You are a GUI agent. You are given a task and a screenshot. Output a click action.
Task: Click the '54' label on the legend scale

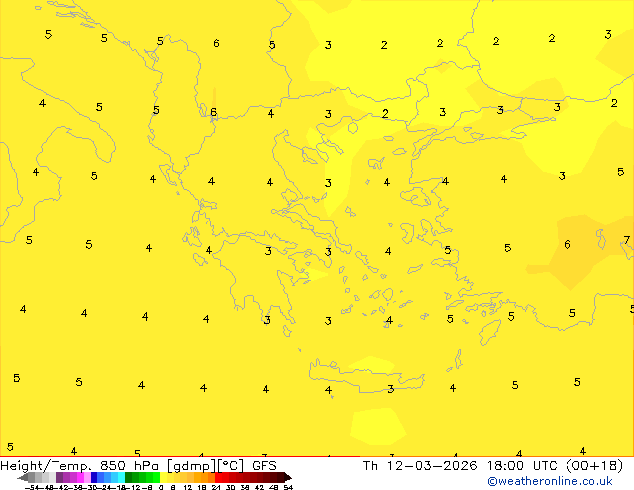click(288, 488)
